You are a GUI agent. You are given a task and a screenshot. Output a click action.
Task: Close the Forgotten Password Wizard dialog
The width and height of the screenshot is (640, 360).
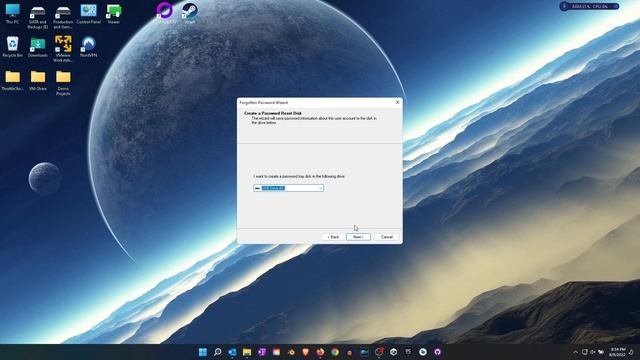(398, 102)
